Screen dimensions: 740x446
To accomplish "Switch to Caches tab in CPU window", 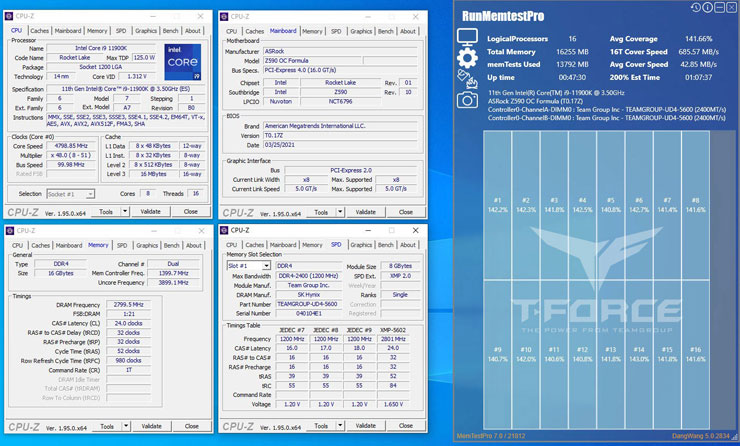I will tap(40, 31).
